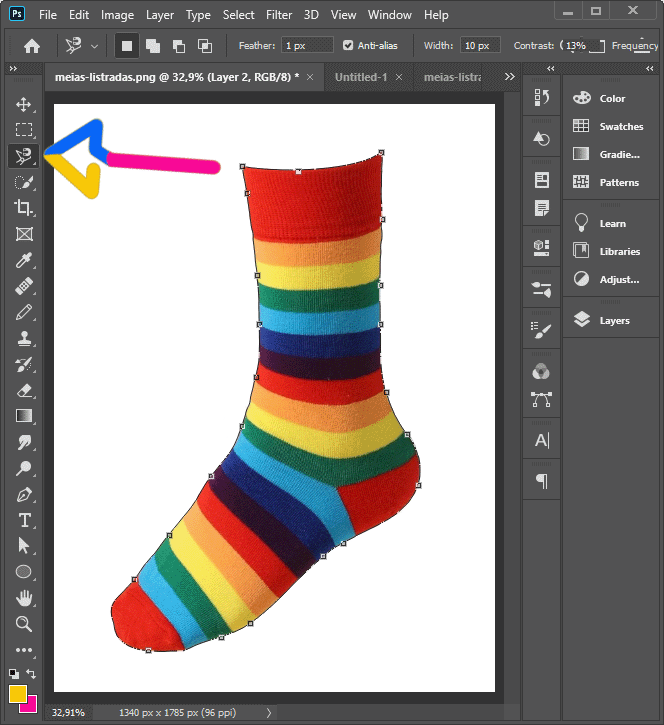The height and width of the screenshot is (725, 664).
Task: Select the Quick Selection tool
Action: (x=24, y=183)
